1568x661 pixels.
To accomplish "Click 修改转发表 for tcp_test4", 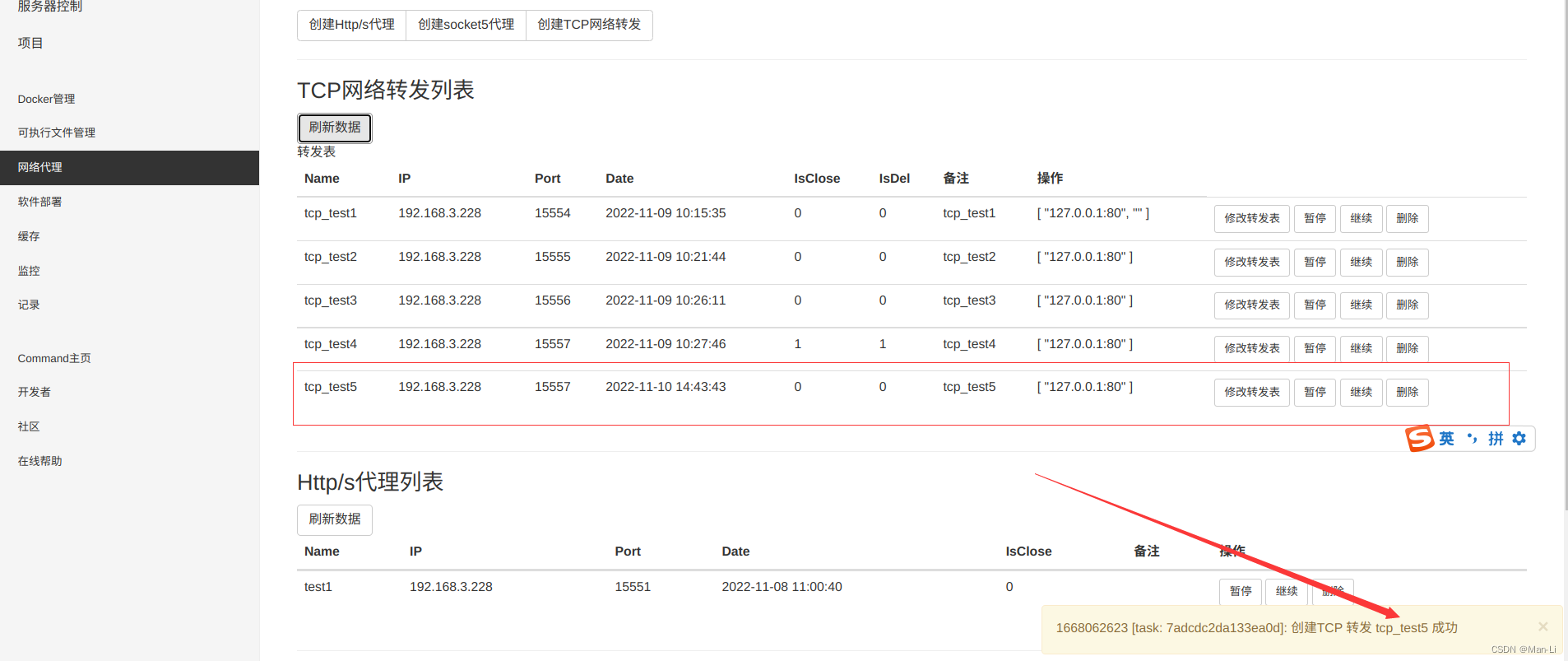I will [x=1252, y=349].
